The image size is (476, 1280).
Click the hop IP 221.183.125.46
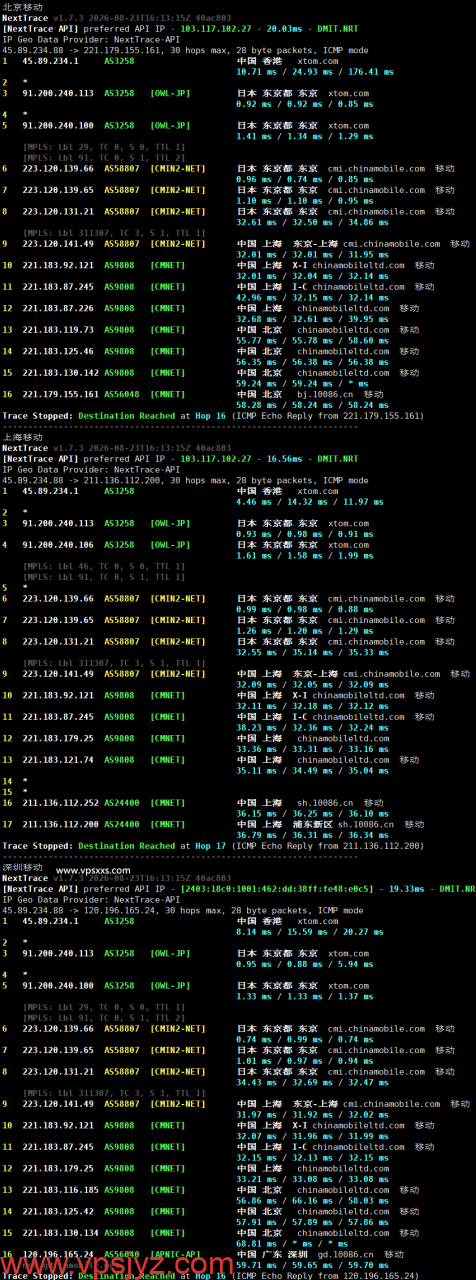pos(58,351)
